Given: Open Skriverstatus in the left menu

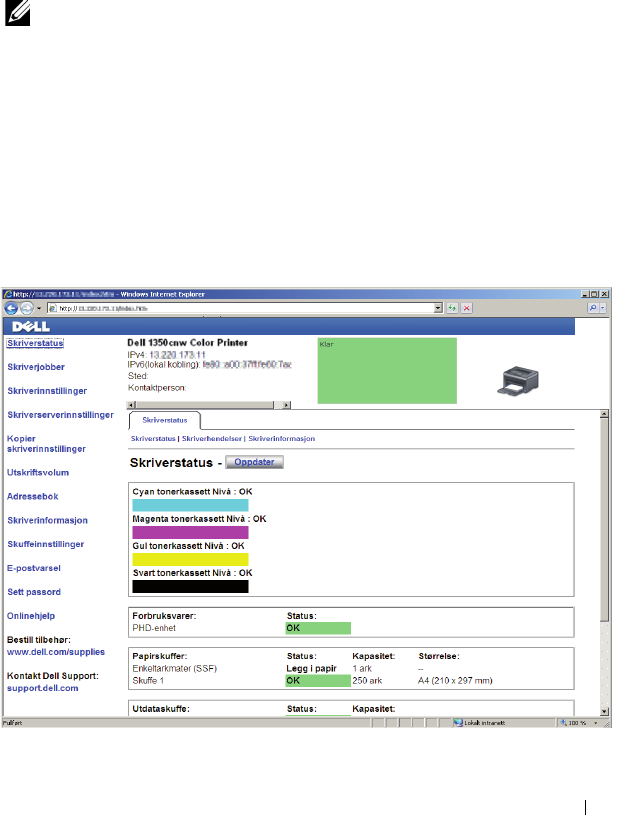Looking at the screenshot, I should click(x=35, y=343).
